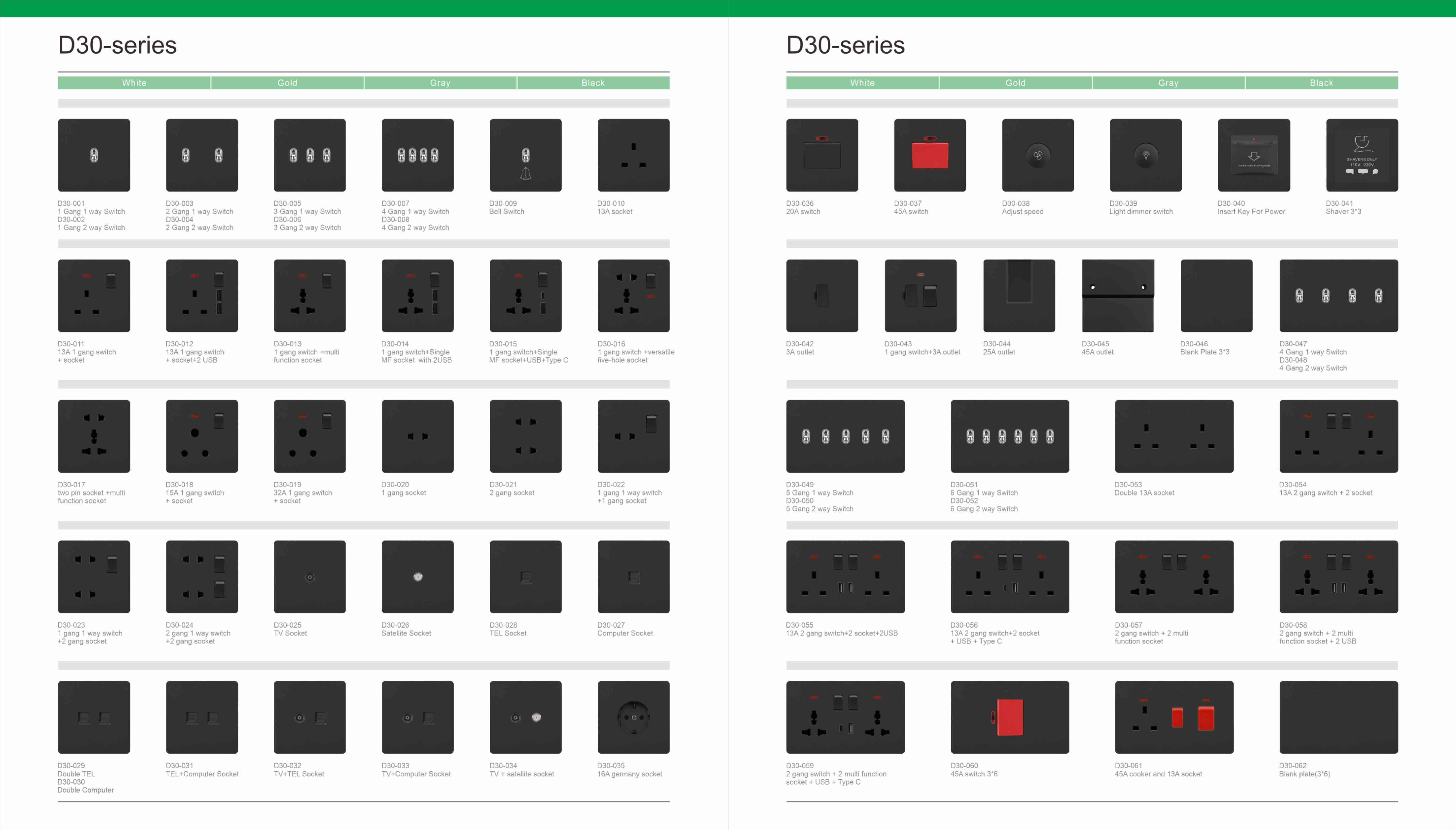Open the D30-010 13A socket image

[x=633, y=155]
